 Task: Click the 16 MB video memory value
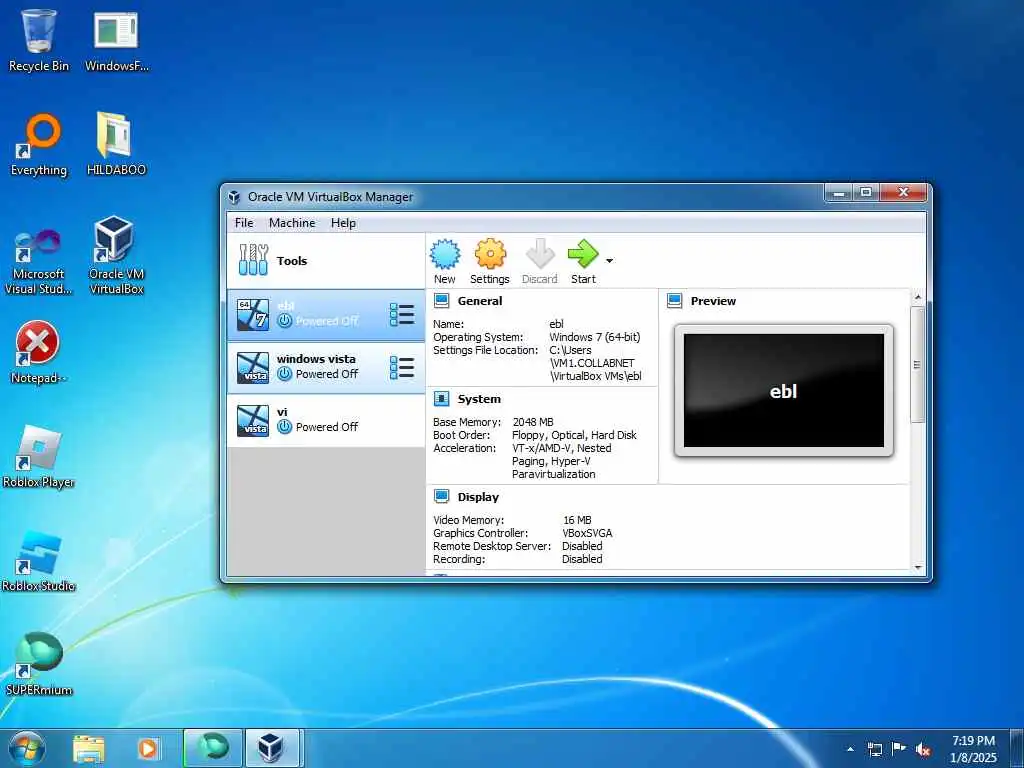[577, 520]
